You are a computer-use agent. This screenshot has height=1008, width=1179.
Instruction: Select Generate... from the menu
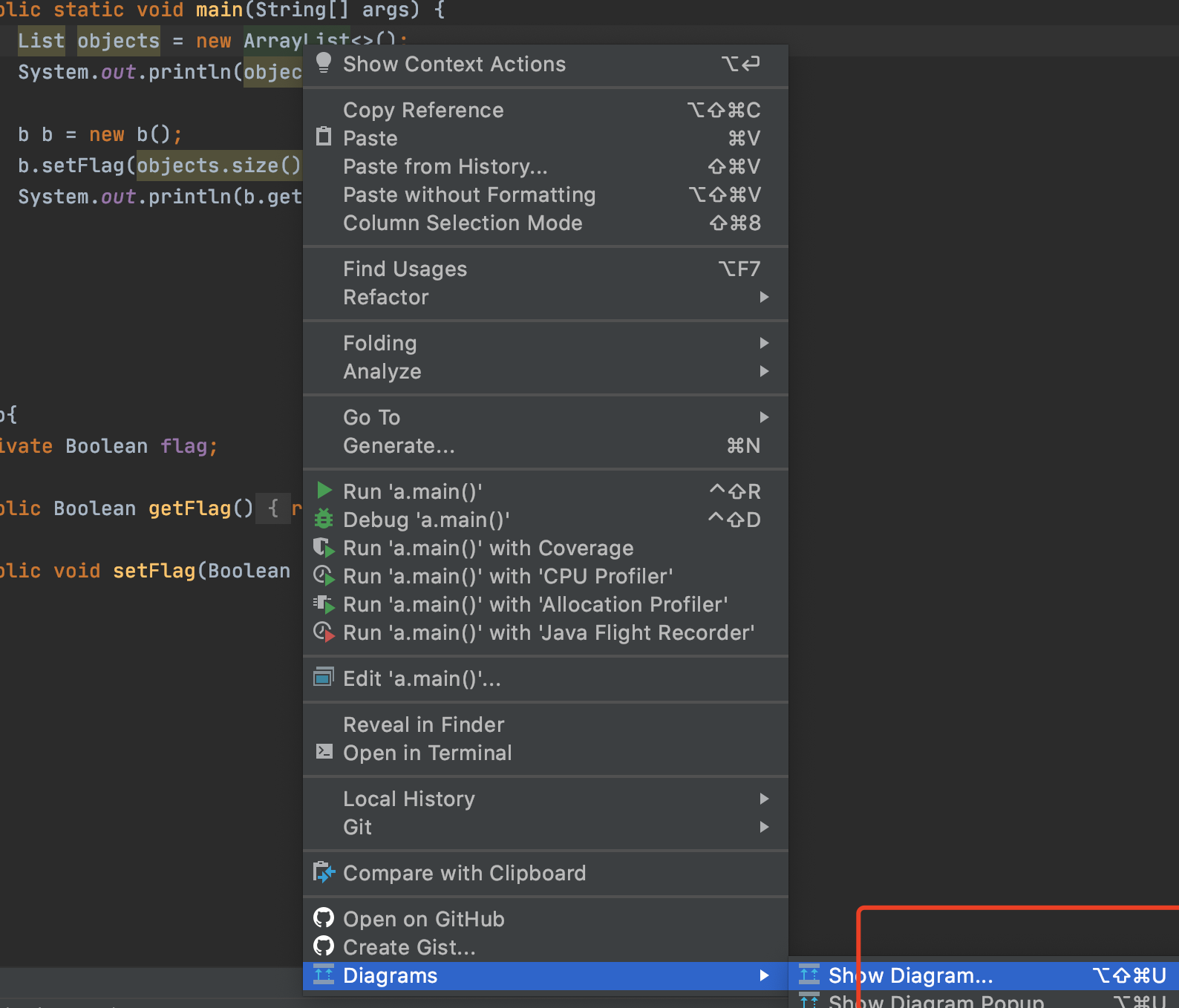[546, 445]
